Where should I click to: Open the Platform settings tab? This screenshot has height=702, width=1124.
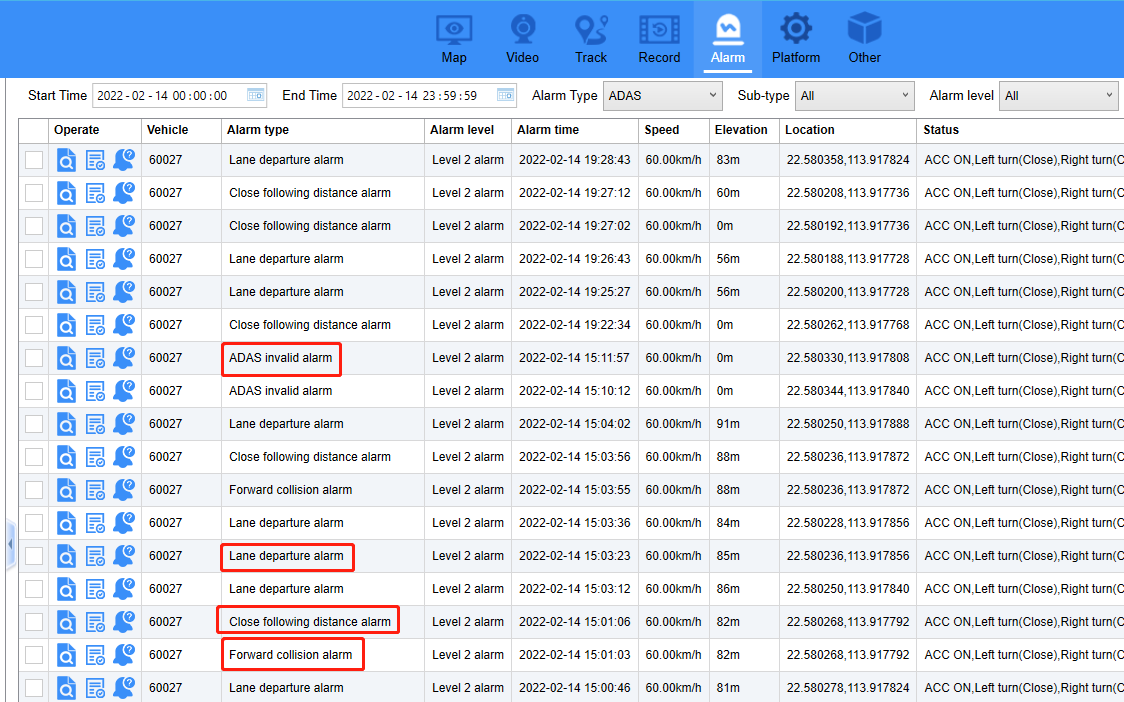[796, 39]
